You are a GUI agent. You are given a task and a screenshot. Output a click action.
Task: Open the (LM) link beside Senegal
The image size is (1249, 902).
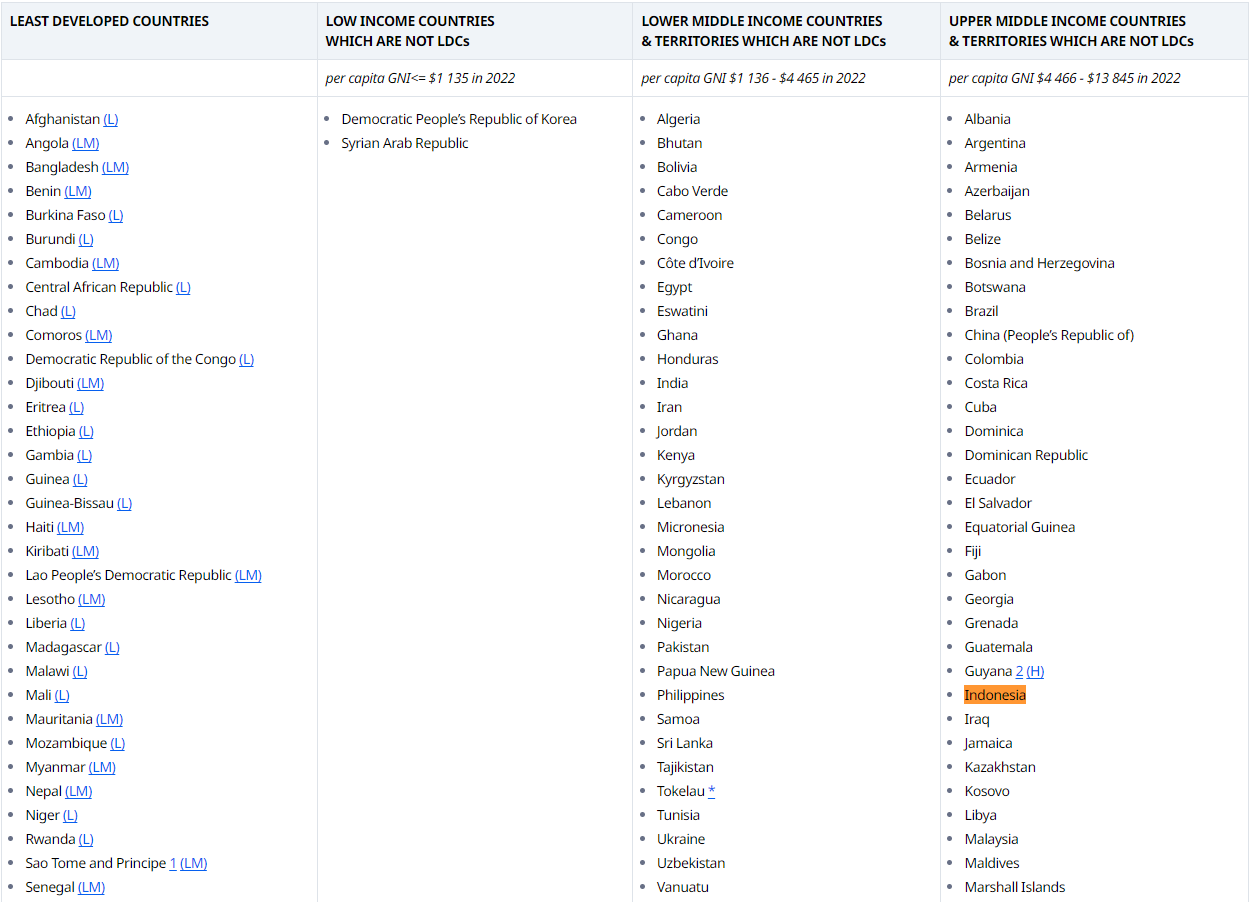[91, 887]
